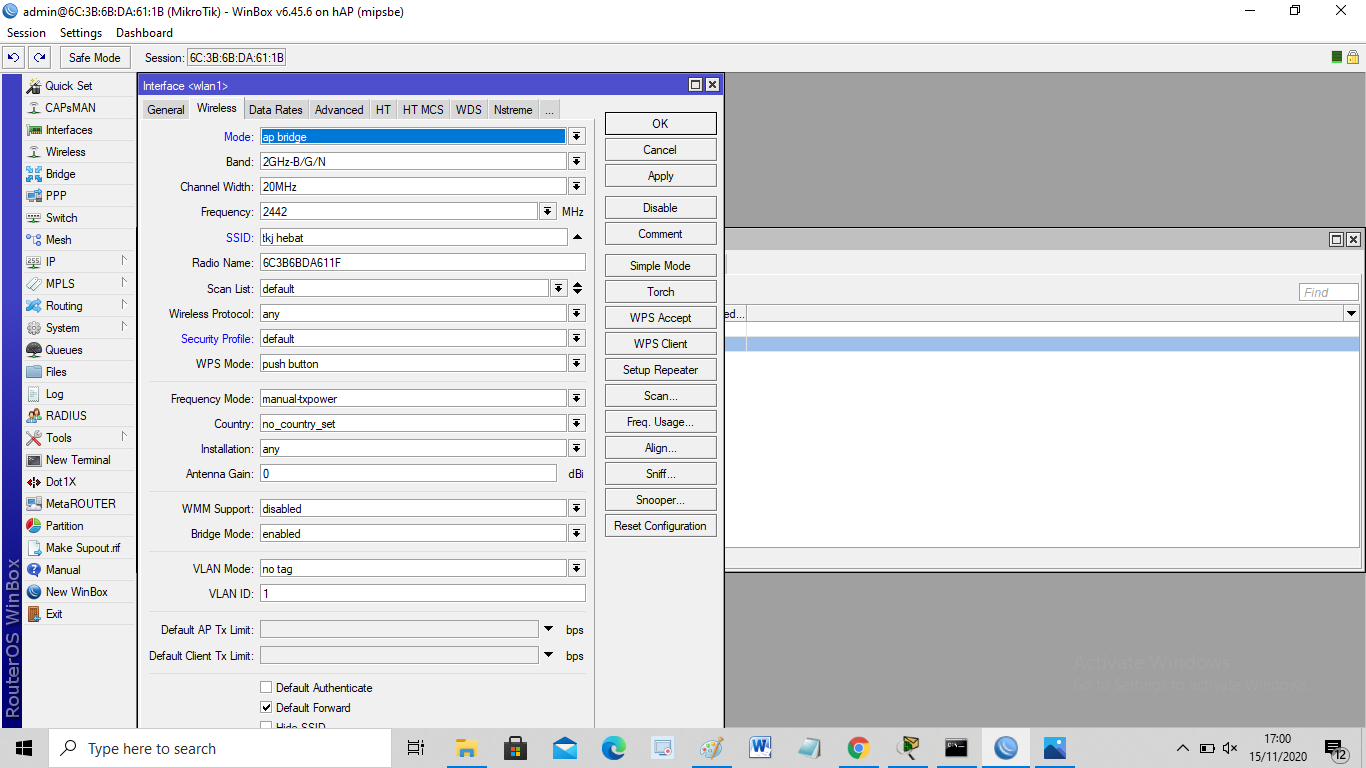Open the Country dropdown arrow

tap(577, 424)
